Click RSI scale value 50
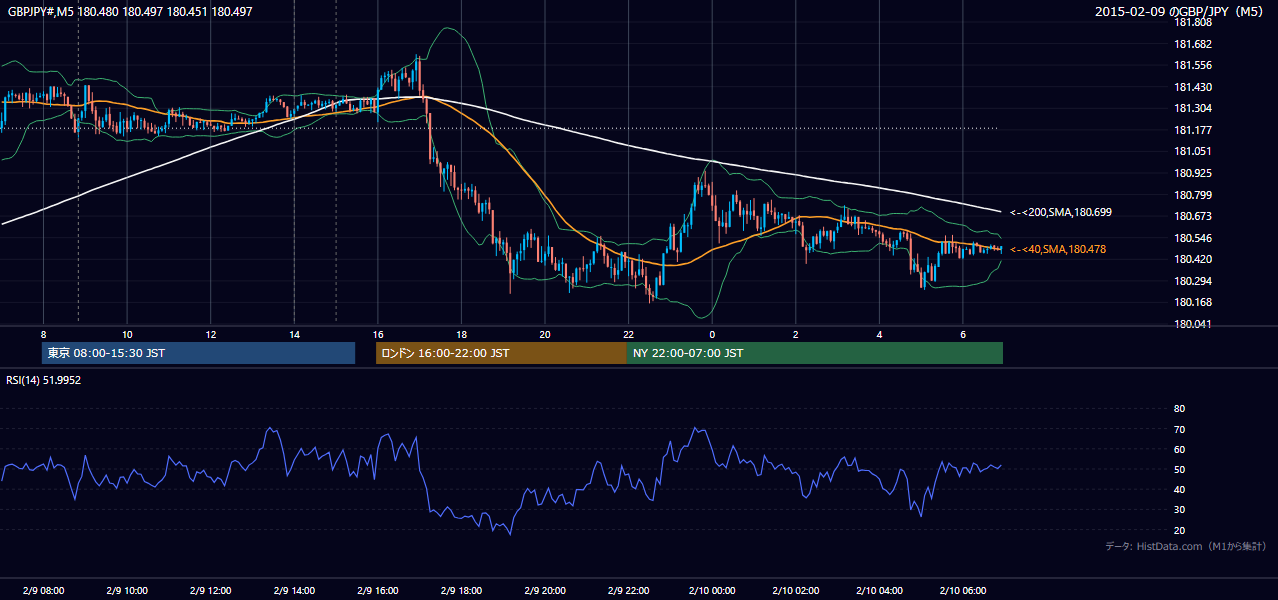The height and width of the screenshot is (600, 1278). 1179,469
